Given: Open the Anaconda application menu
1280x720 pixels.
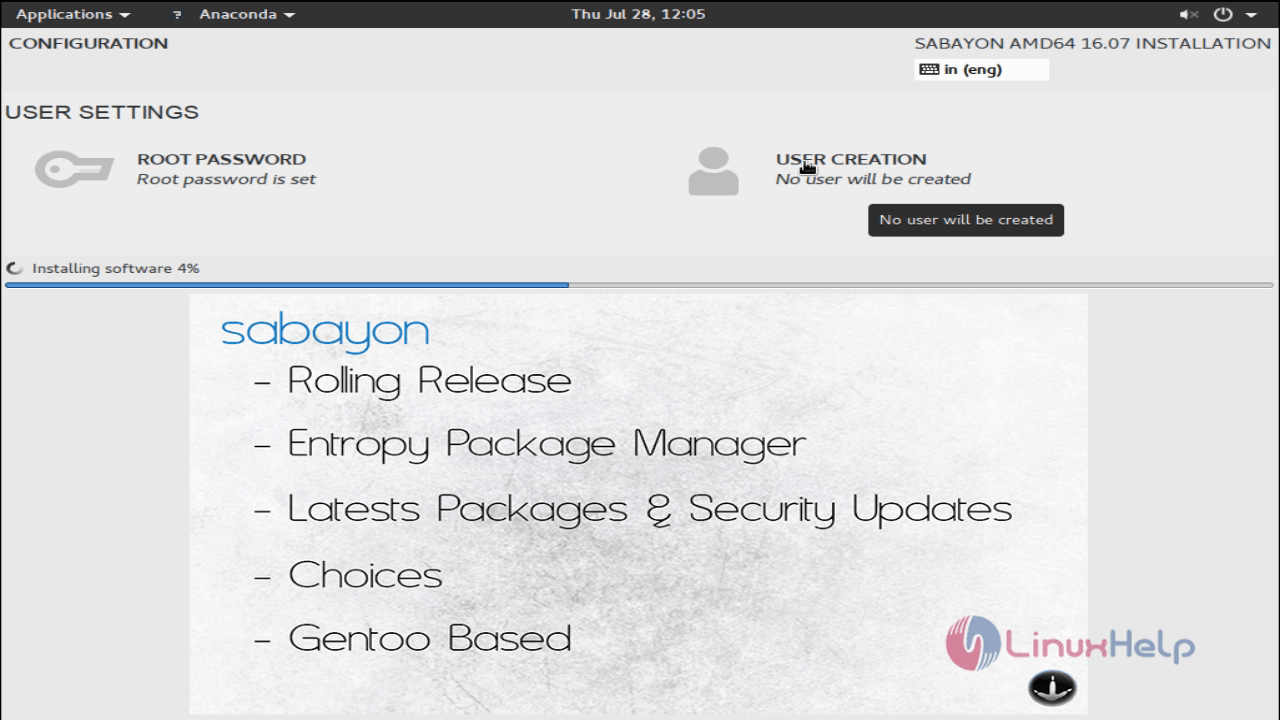Looking at the screenshot, I should tap(246, 14).
